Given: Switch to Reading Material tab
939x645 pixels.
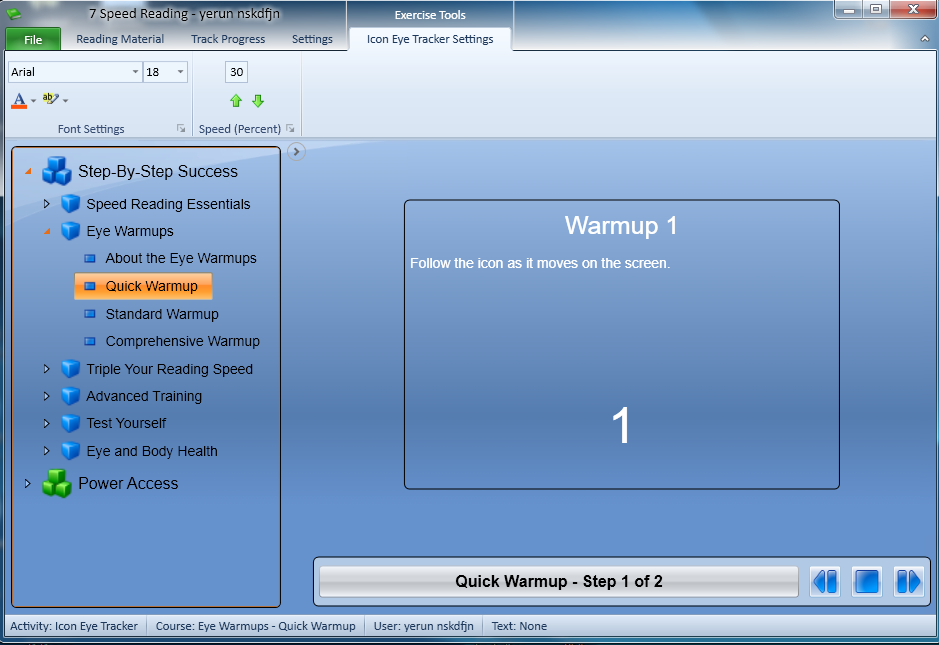Looking at the screenshot, I should 120,39.
